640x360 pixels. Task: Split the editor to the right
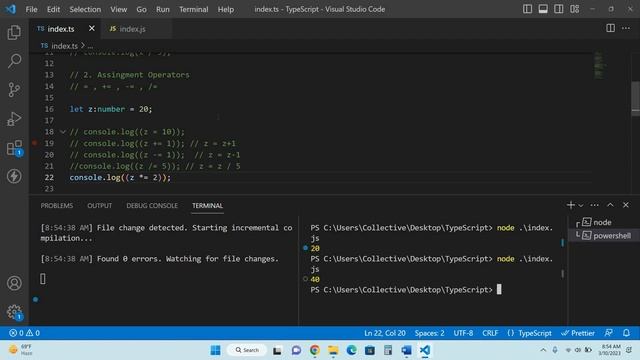point(610,28)
